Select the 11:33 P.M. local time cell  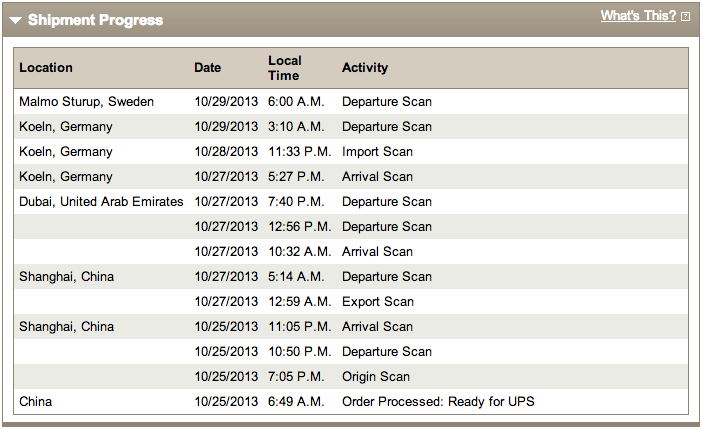pos(299,152)
